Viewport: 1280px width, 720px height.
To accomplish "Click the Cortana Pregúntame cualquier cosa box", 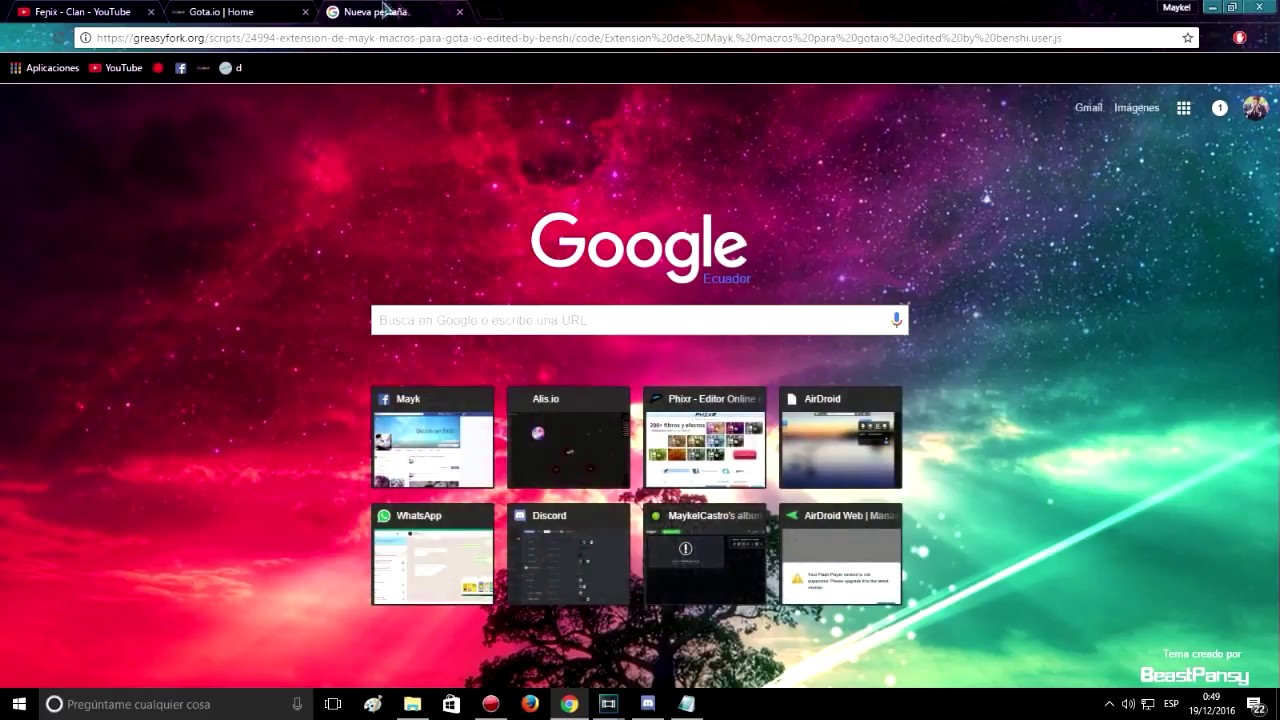I will pos(175,704).
